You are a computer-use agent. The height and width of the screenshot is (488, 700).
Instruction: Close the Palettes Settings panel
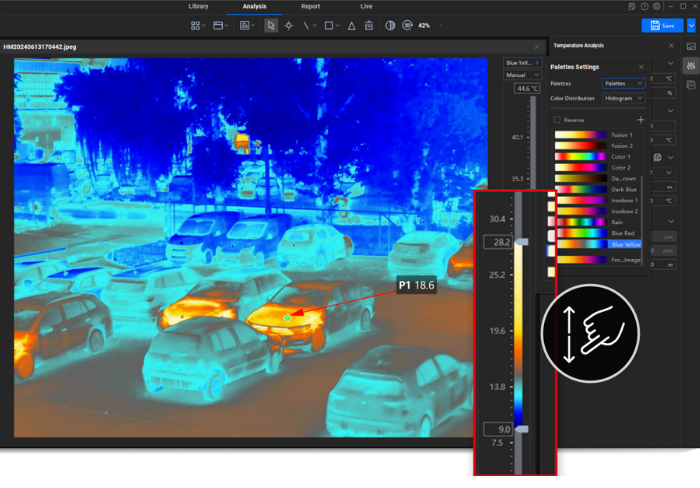(x=641, y=67)
